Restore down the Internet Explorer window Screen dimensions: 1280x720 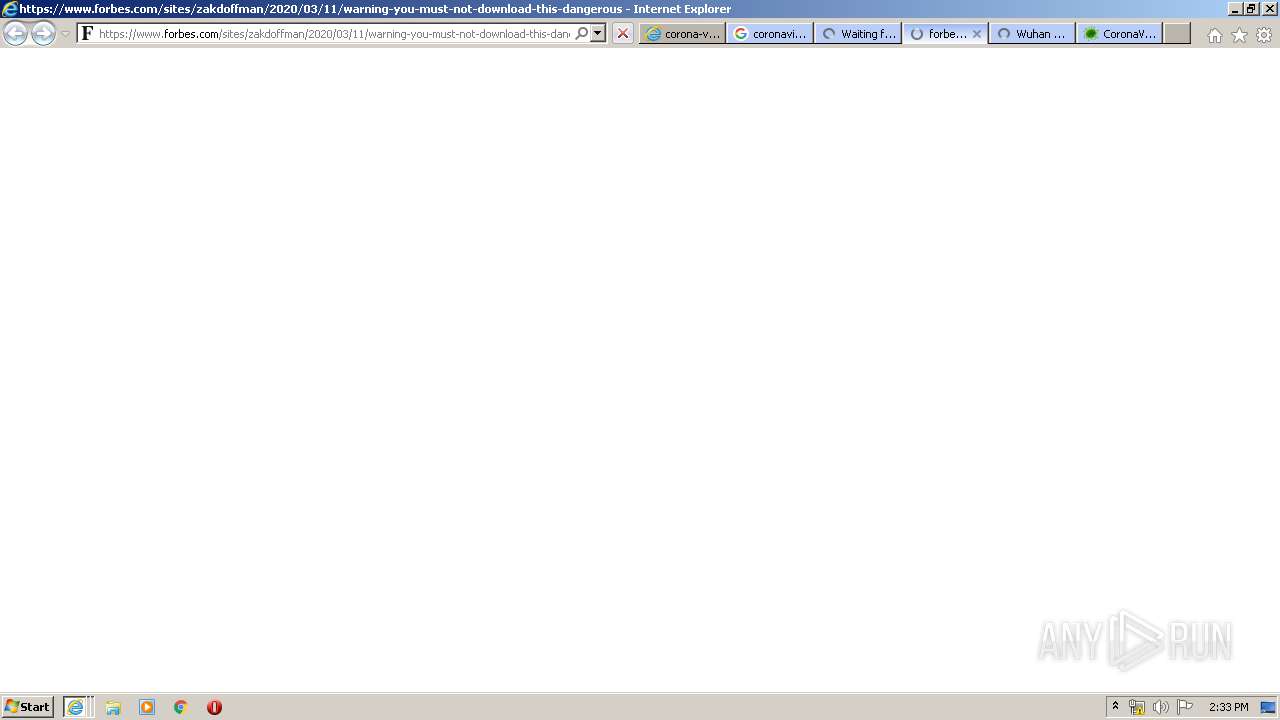click(1251, 9)
